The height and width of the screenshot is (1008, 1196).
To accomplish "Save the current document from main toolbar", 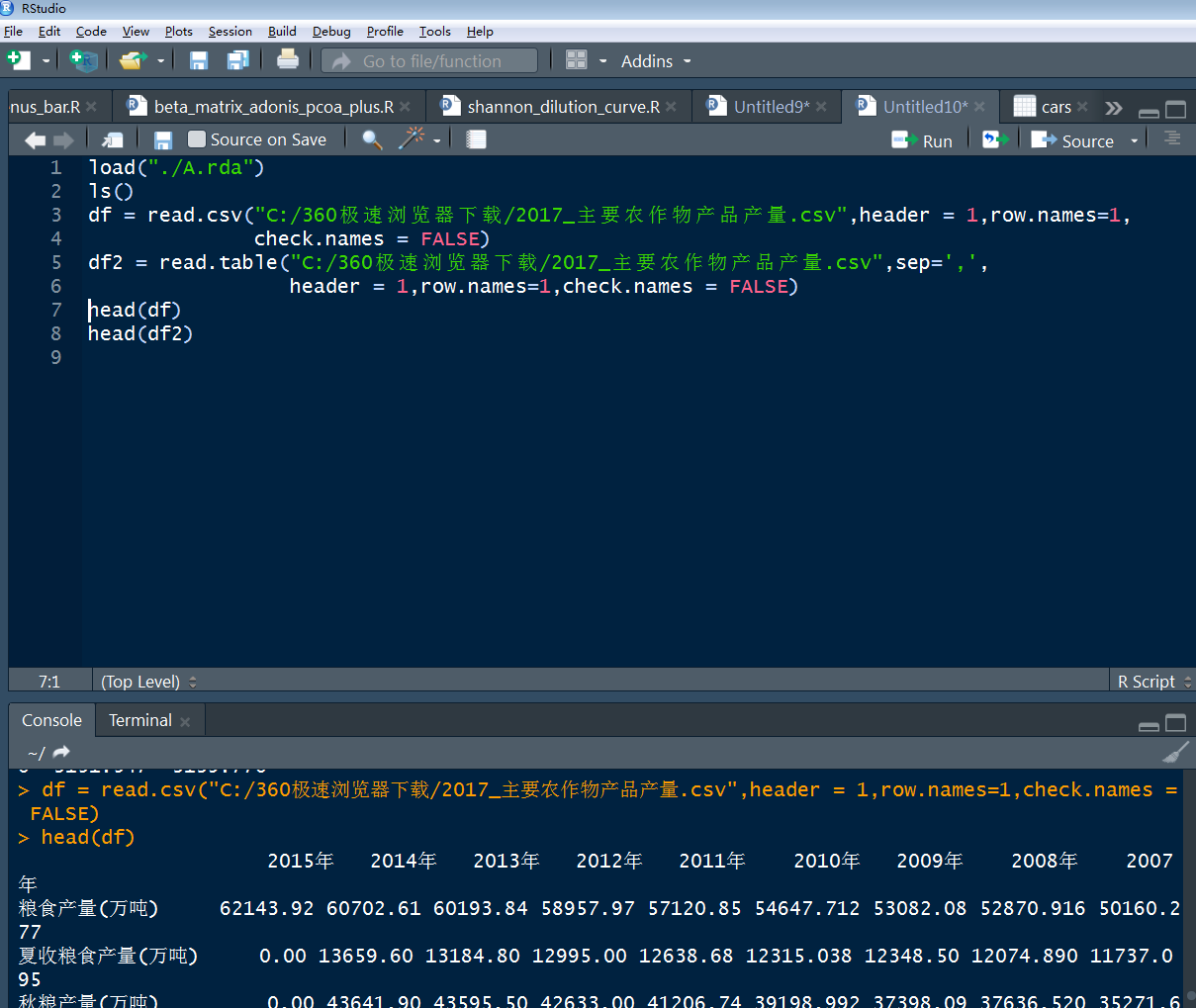I will click(199, 60).
